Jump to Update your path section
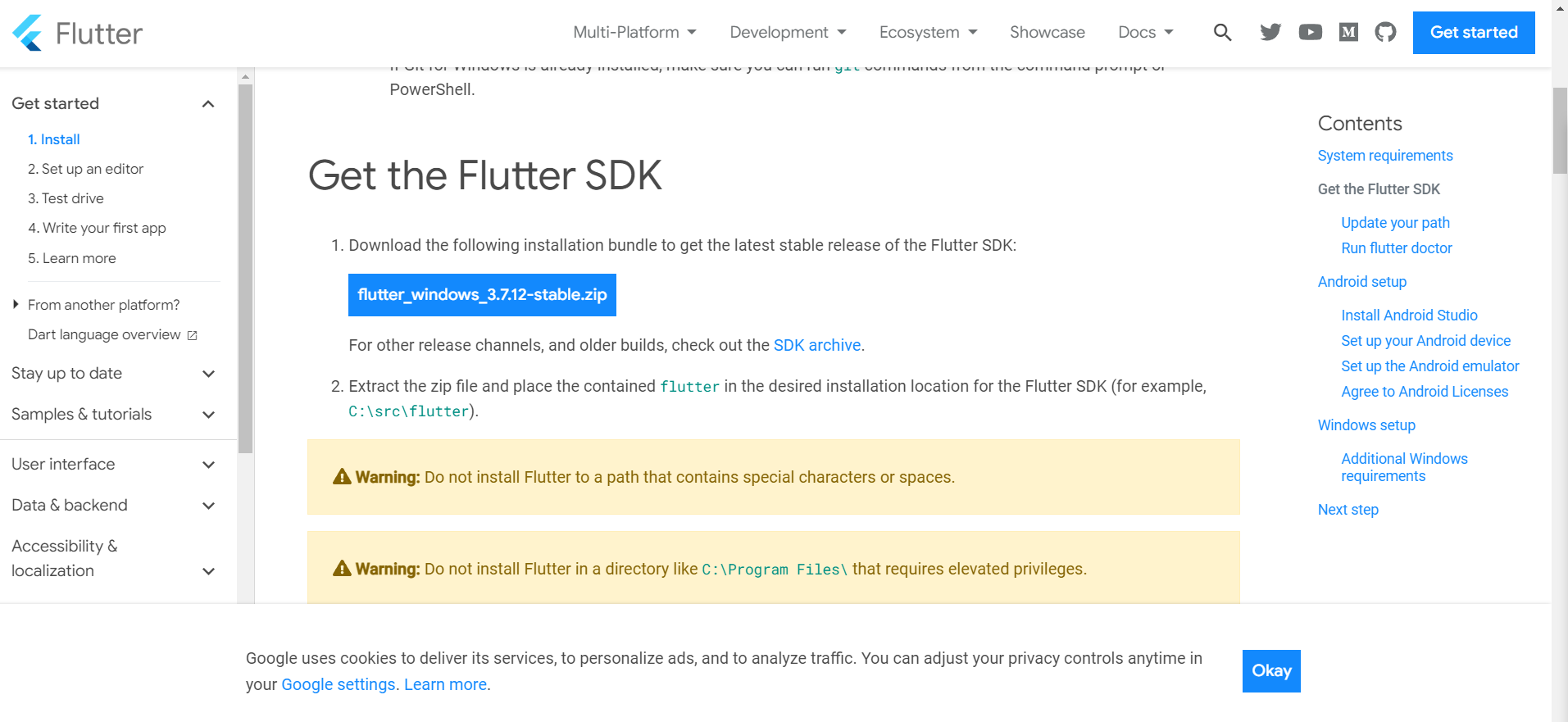The image size is (1568, 722). pyautogui.click(x=1395, y=223)
